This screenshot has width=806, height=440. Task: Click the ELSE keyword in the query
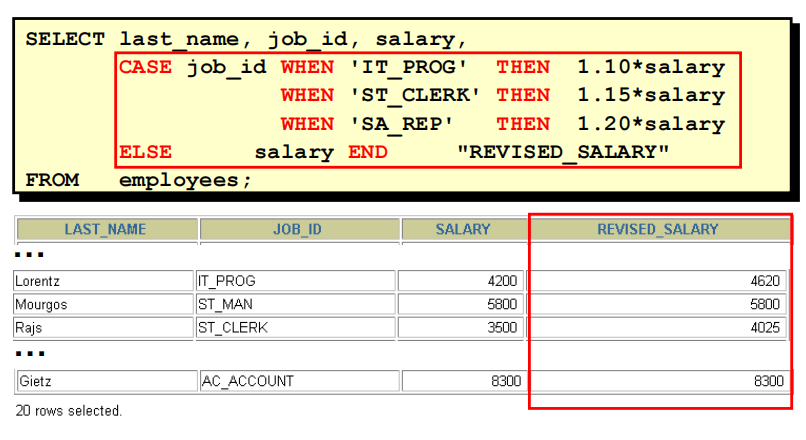(145, 152)
